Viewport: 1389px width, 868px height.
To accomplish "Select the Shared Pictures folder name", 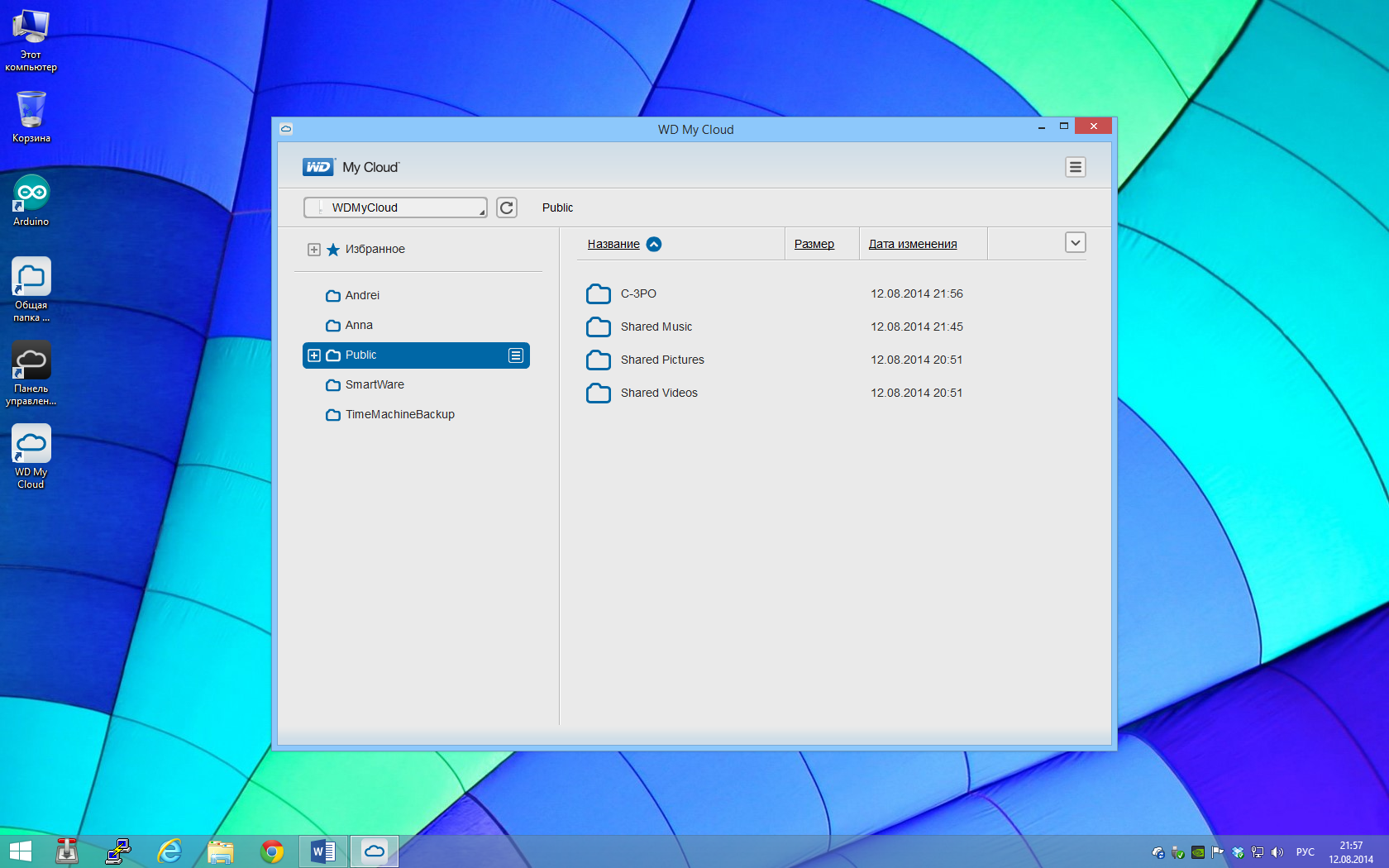I will coord(662,360).
